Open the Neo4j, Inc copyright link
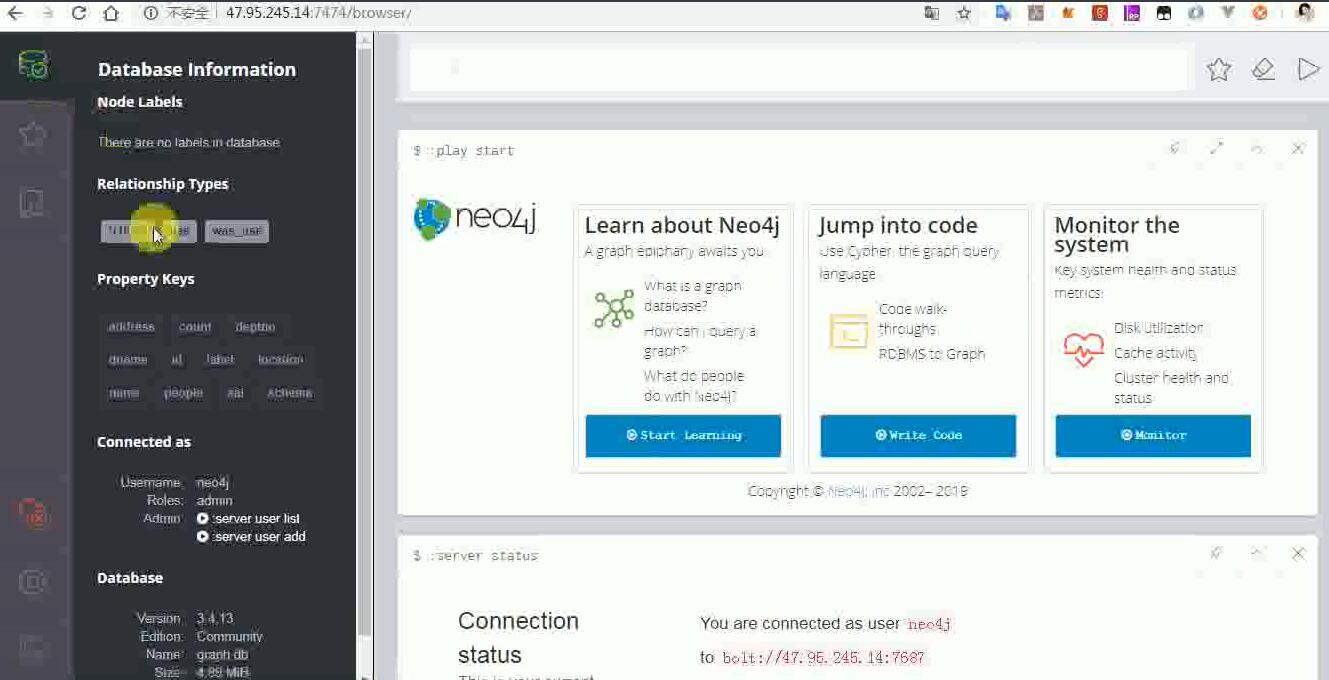The width and height of the screenshot is (1329, 680). 858,491
